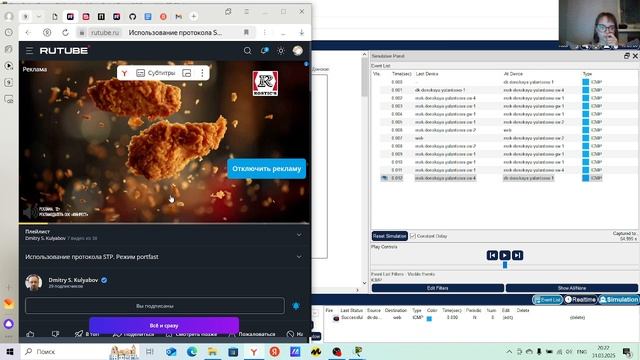The image size is (640, 360).
Task: Click the RUTUBE logo
Action: point(64,51)
